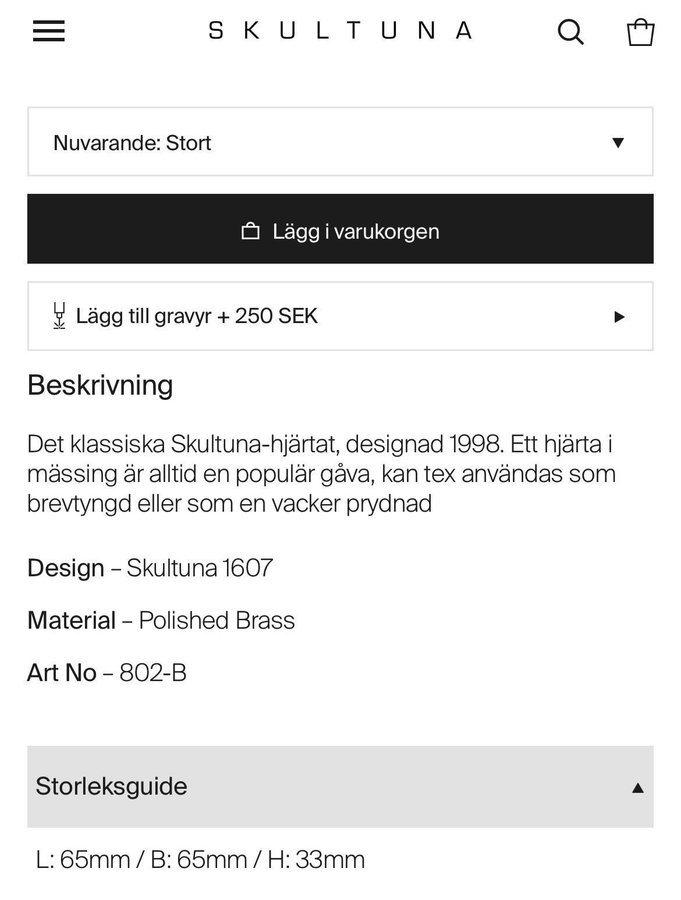Open the shopping bag icon in the header
Viewport: 681px width, 900px height.
[x=640, y=32]
